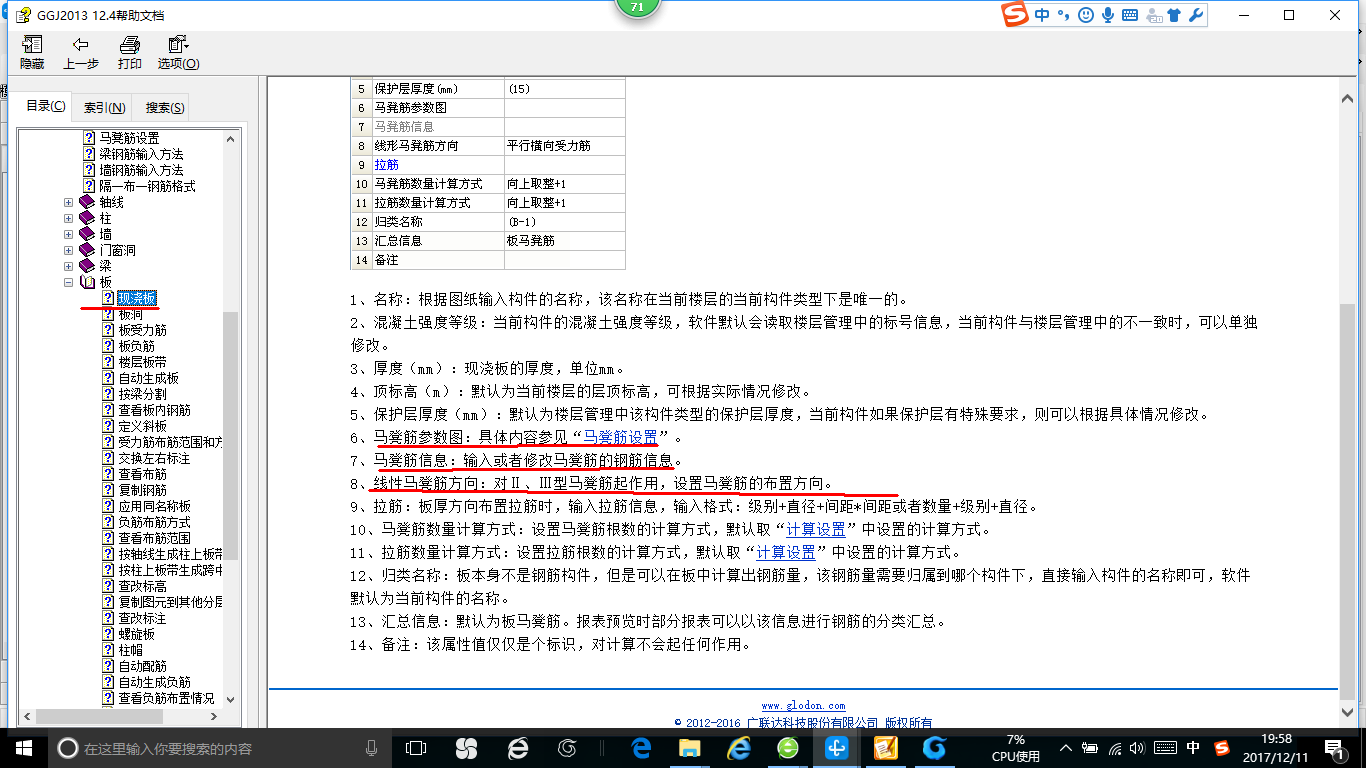Open the www.glodon.com link
This screenshot has height=768, width=1366.
tap(803, 705)
